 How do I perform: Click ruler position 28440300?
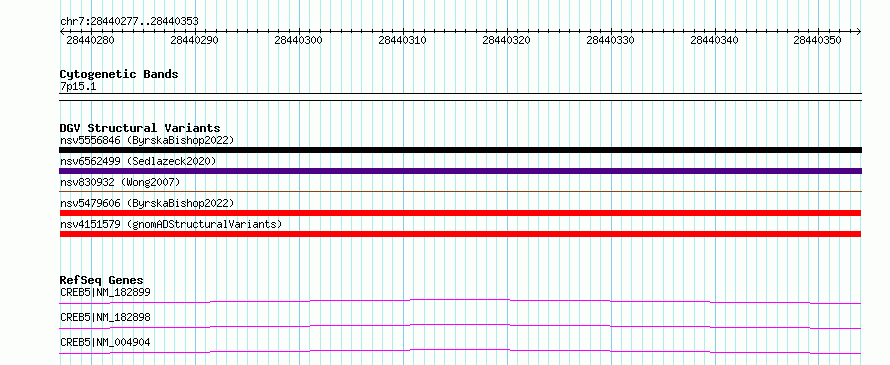[299, 40]
